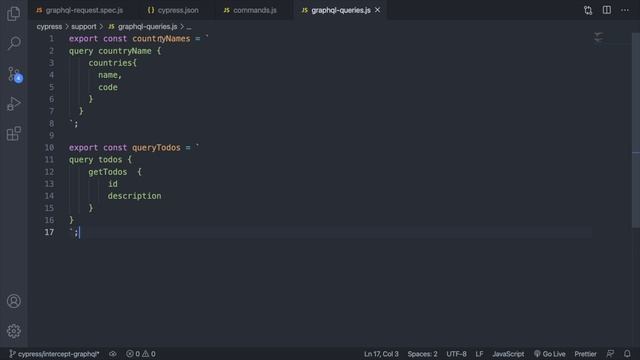Screen dimensions: 640x360
Task: Click the feedback icon in status bar
Action: [x=610, y=354]
